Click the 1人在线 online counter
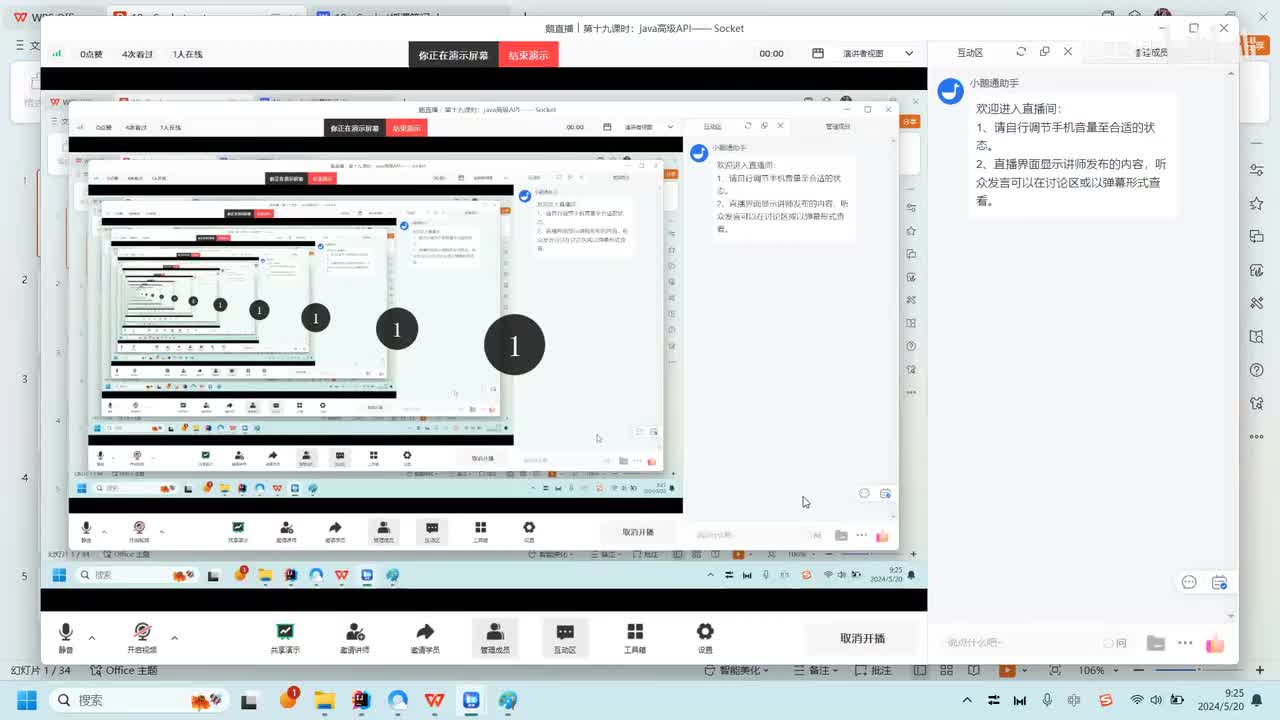Image resolution: width=1280 pixels, height=720 pixels. tap(187, 54)
